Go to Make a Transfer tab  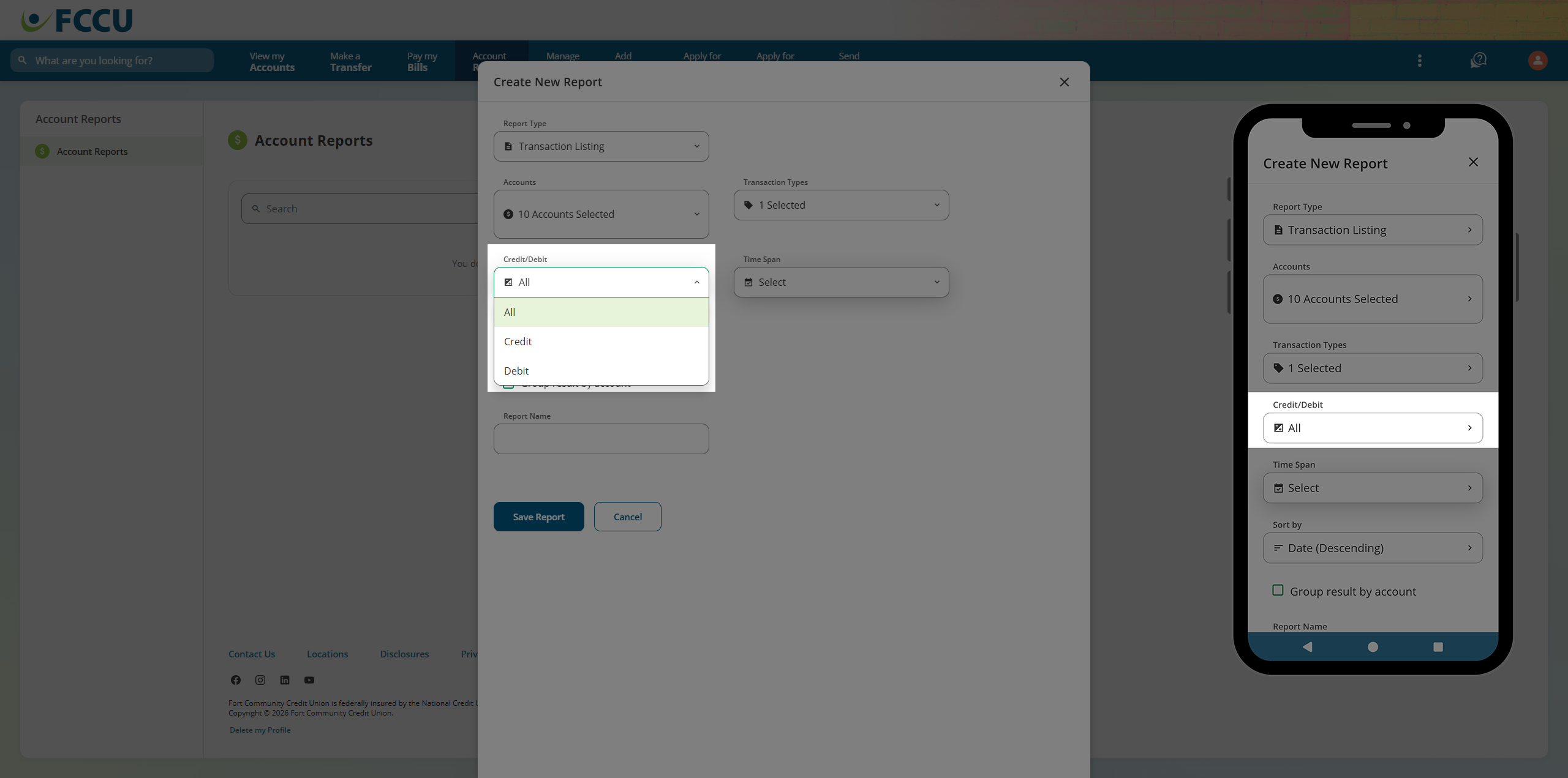(351, 61)
